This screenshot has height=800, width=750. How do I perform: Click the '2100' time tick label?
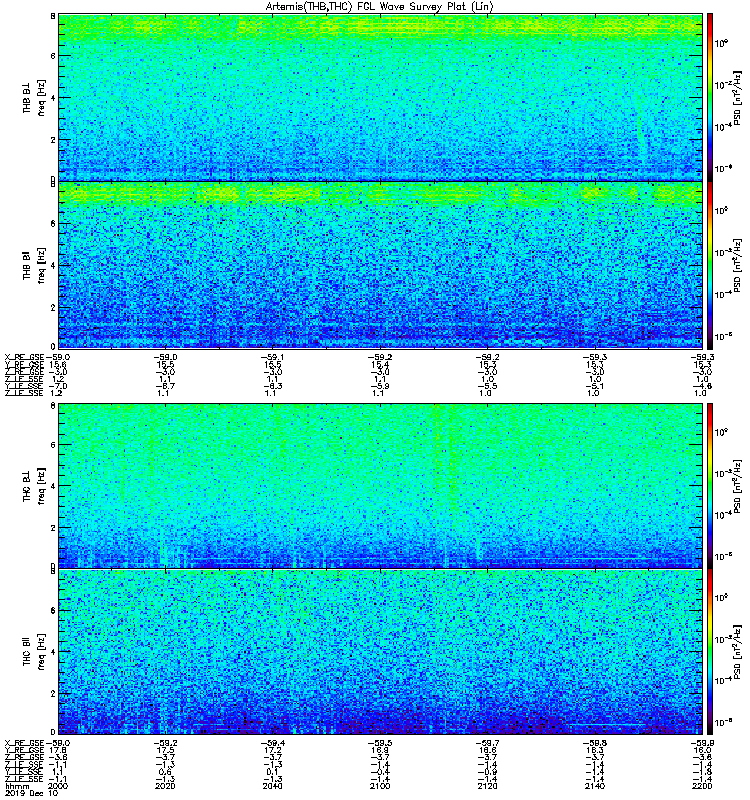click(380, 786)
